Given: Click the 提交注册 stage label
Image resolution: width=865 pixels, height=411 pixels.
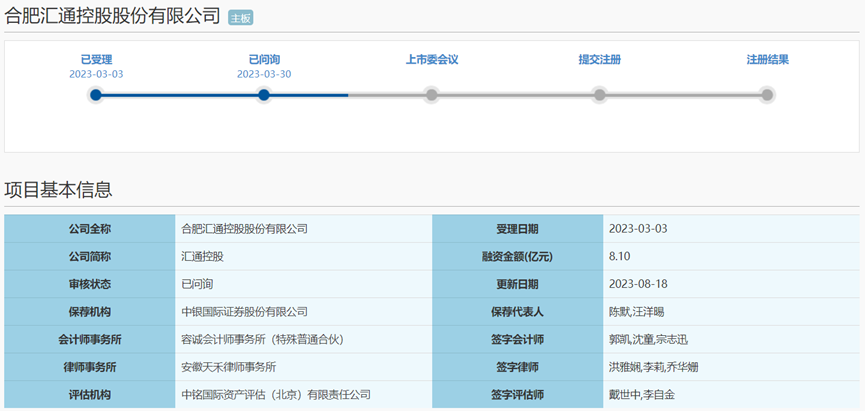Looking at the screenshot, I should pos(600,60).
